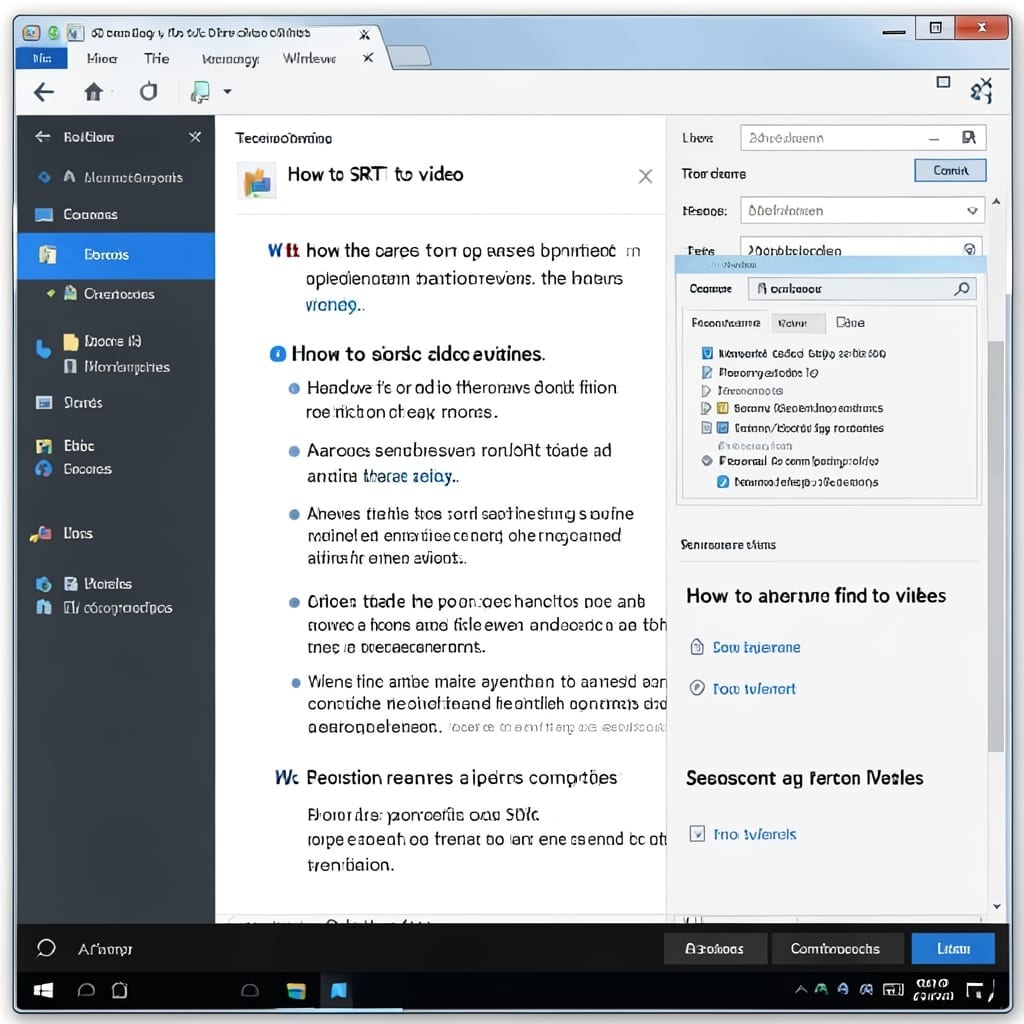Viewport: 1024px width, 1024px height.
Task: Click the back arrow in the toolbar
Action: (44, 92)
